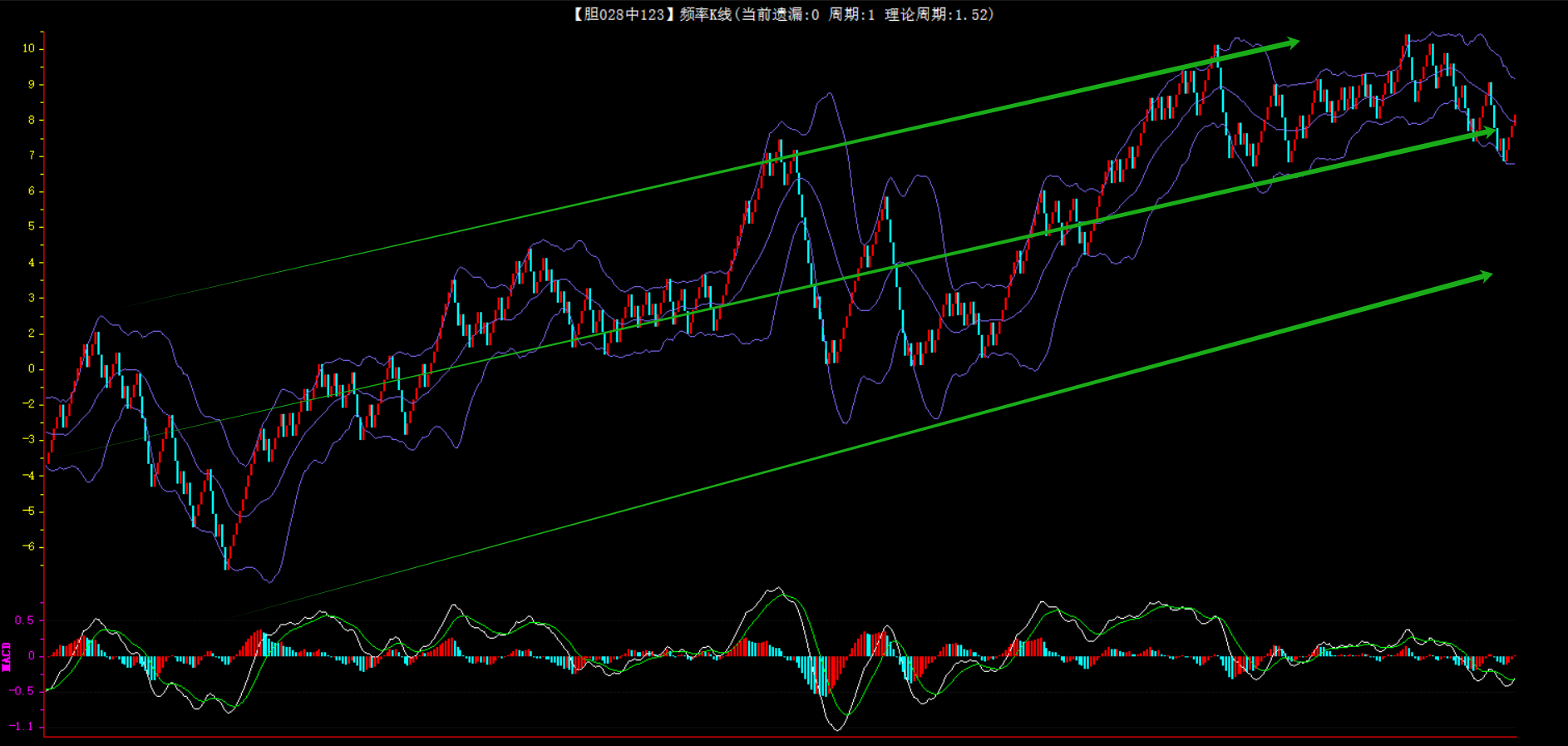The height and width of the screenshot is (746, 1568).
Task: Click the 0.5 label on the MACD axis
Action: [x=25, y=620]
